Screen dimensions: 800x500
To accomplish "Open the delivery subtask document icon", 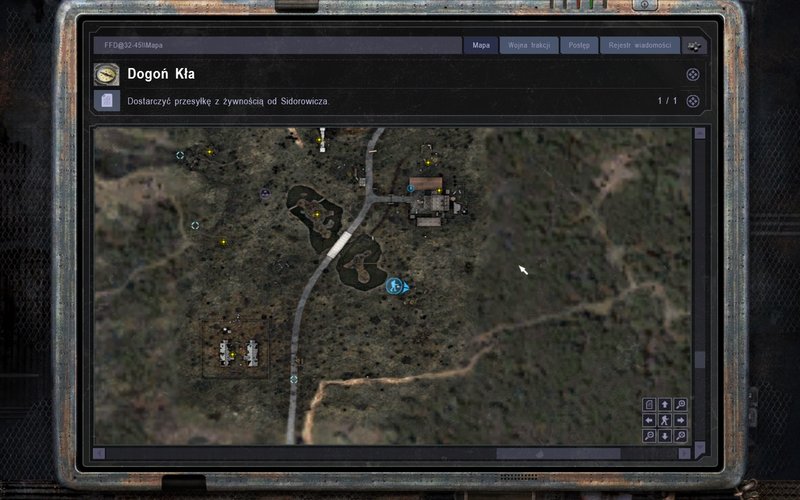I will tap(107, 101).
